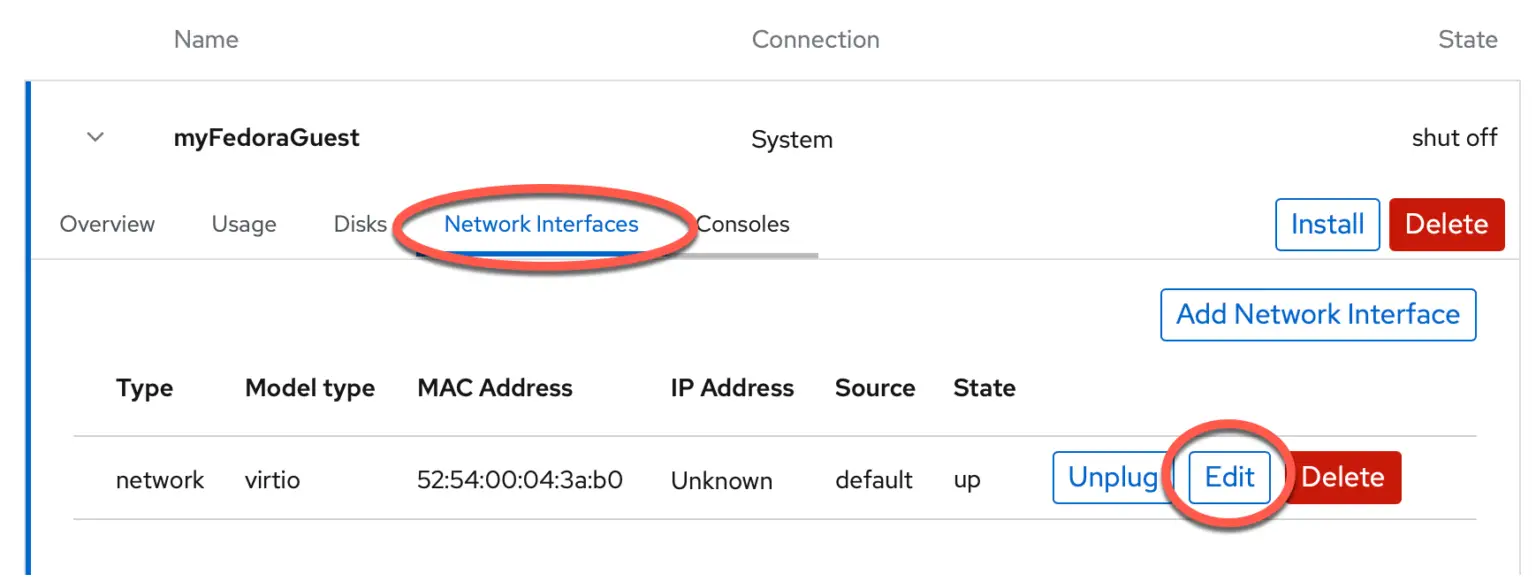This screenshot has height=582, width=1536.
Task: Click the Name column header
Action: pyautogui.click(x=206, y=40)
